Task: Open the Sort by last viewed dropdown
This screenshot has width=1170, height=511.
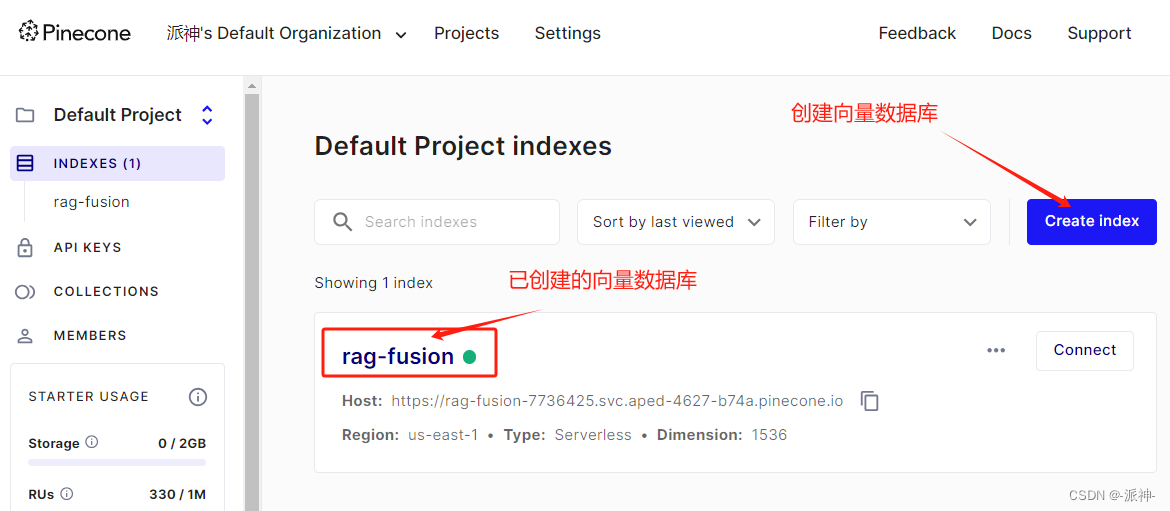Action: click(676, 222)
